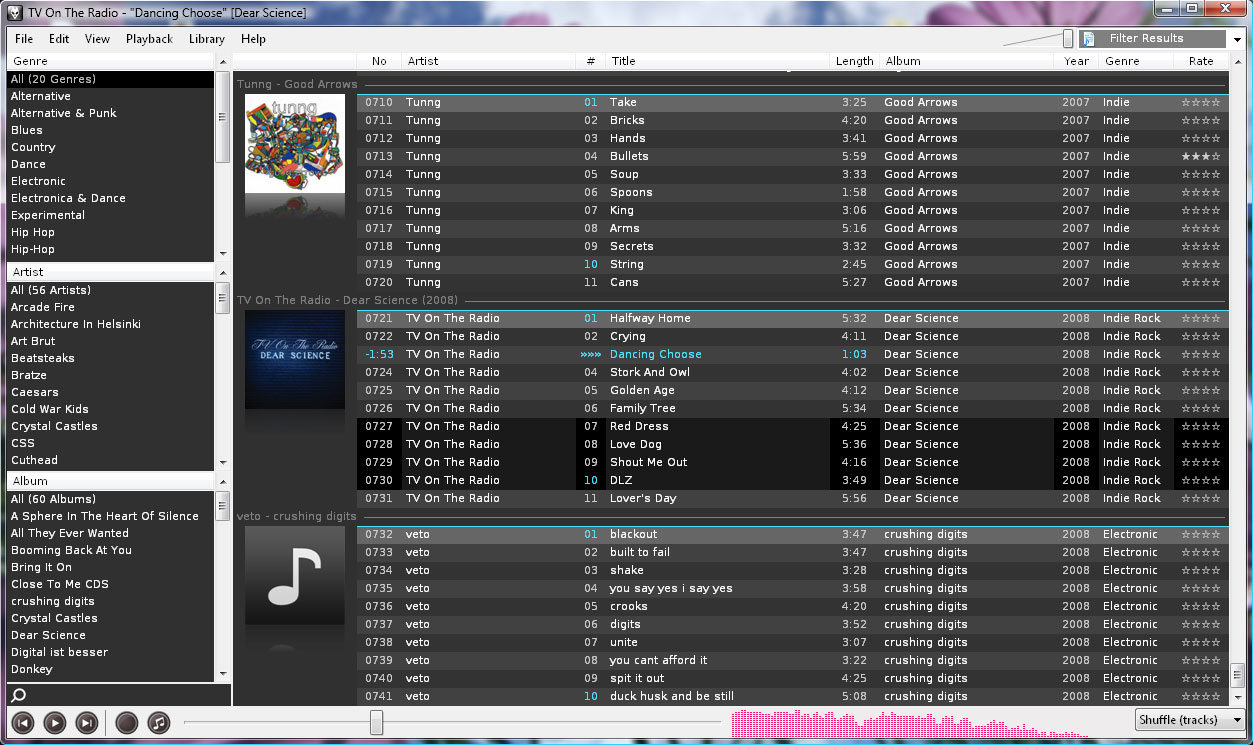1253x745 pixels.
Task: Select the track duck husk and be still
Action: (792, 696)
